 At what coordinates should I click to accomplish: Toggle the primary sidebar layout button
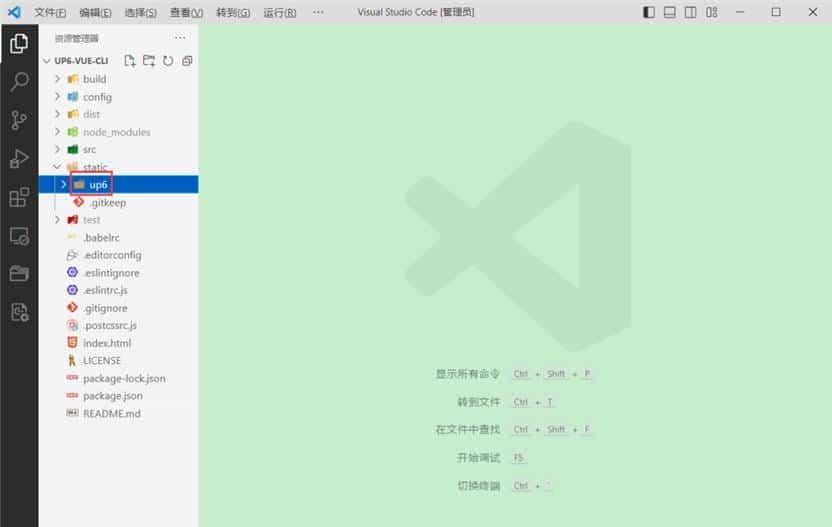(x=648, y=12)
